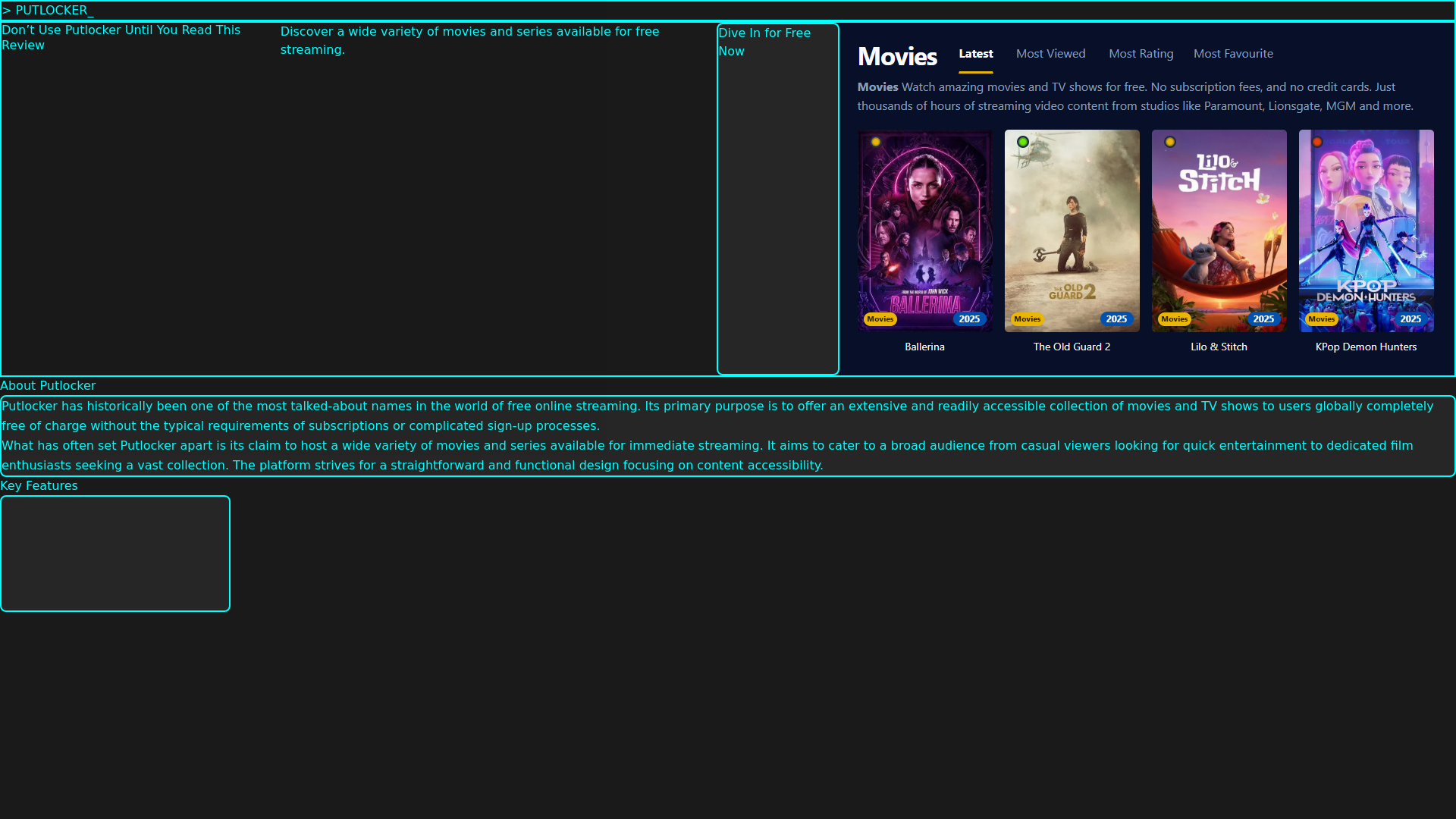Click the Discover a wide variety tagline
The width and height of the screenshot is (1456, 819).
470,41
